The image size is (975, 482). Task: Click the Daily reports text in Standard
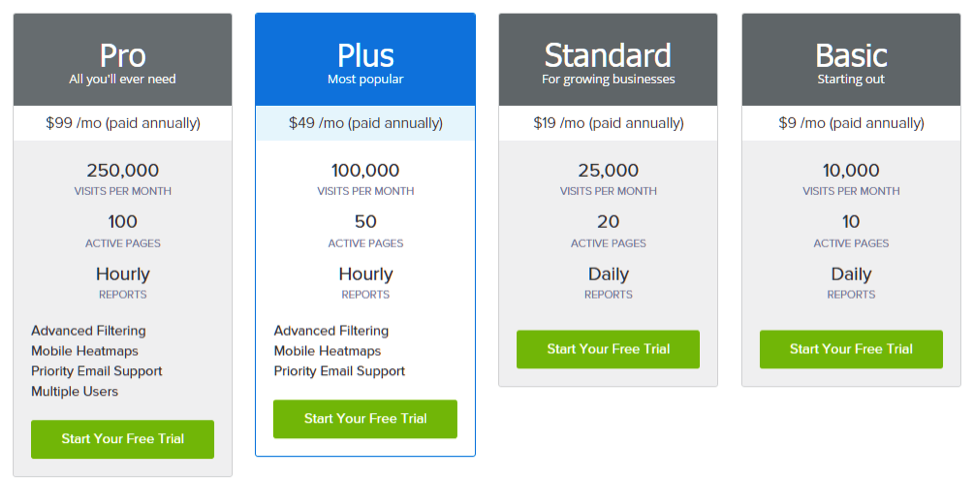[608, 274]
